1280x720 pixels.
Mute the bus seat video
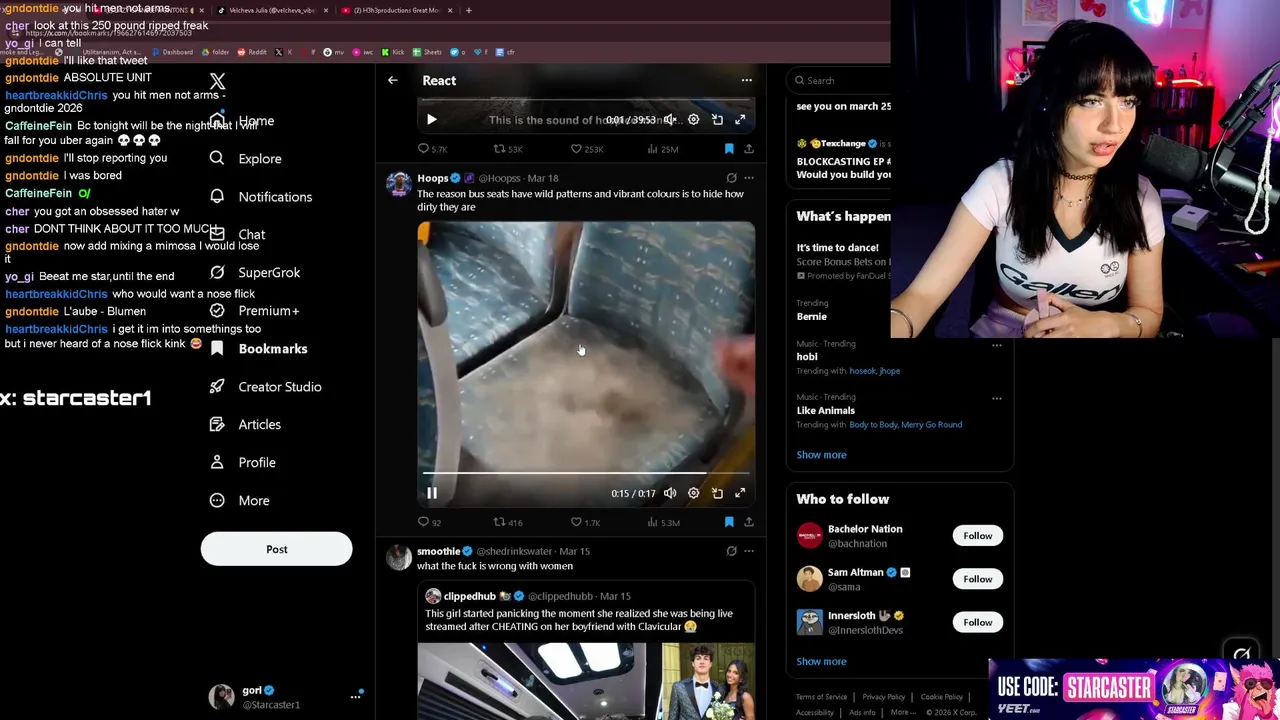(x=670, y=493)
